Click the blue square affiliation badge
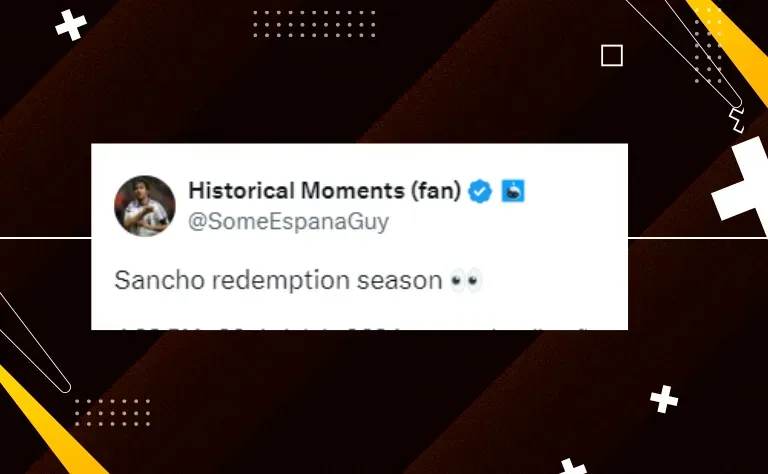Screen dimensions: 768x474 tap(513, 191)
